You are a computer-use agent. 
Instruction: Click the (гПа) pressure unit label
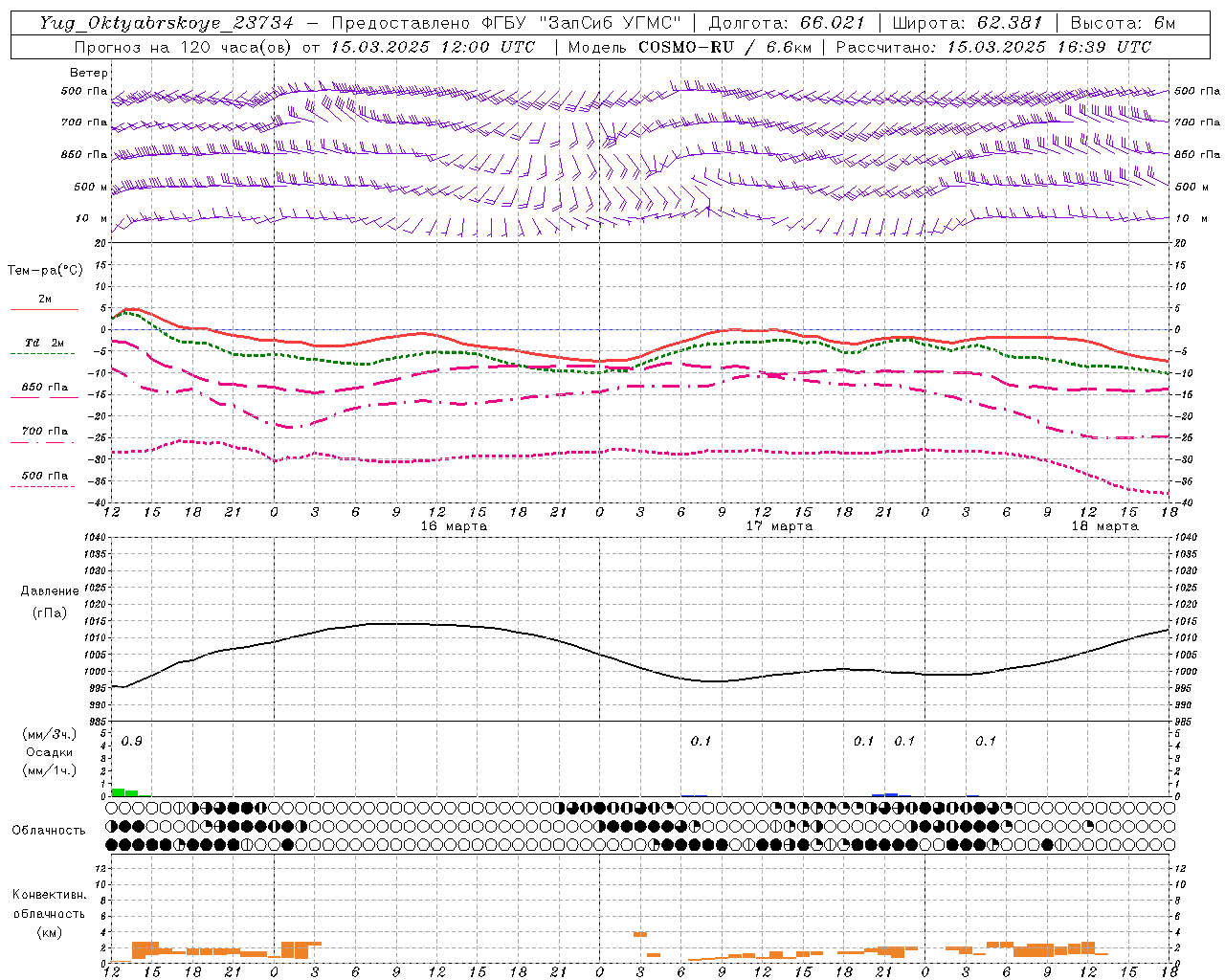click(50, 612)
